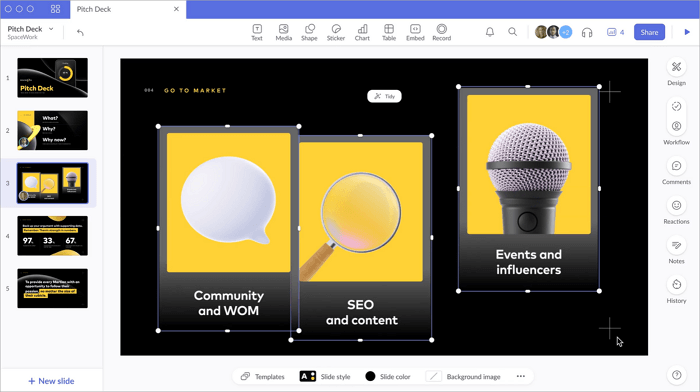Open the analytics icon showing 4

pyautogui.click(x=615, y=32)
